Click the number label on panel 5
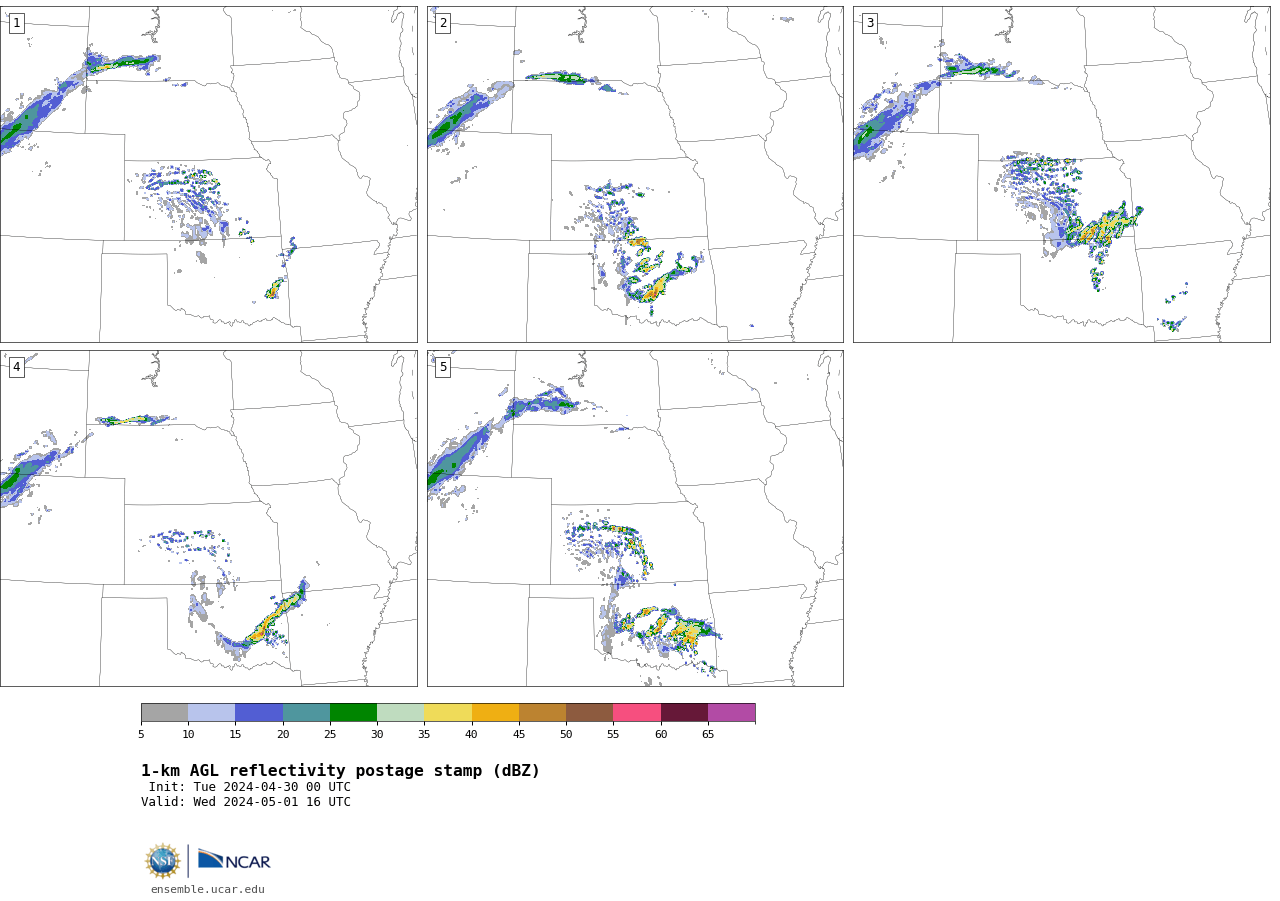This screenshot has height=901, width=1280. coord(443,367)
